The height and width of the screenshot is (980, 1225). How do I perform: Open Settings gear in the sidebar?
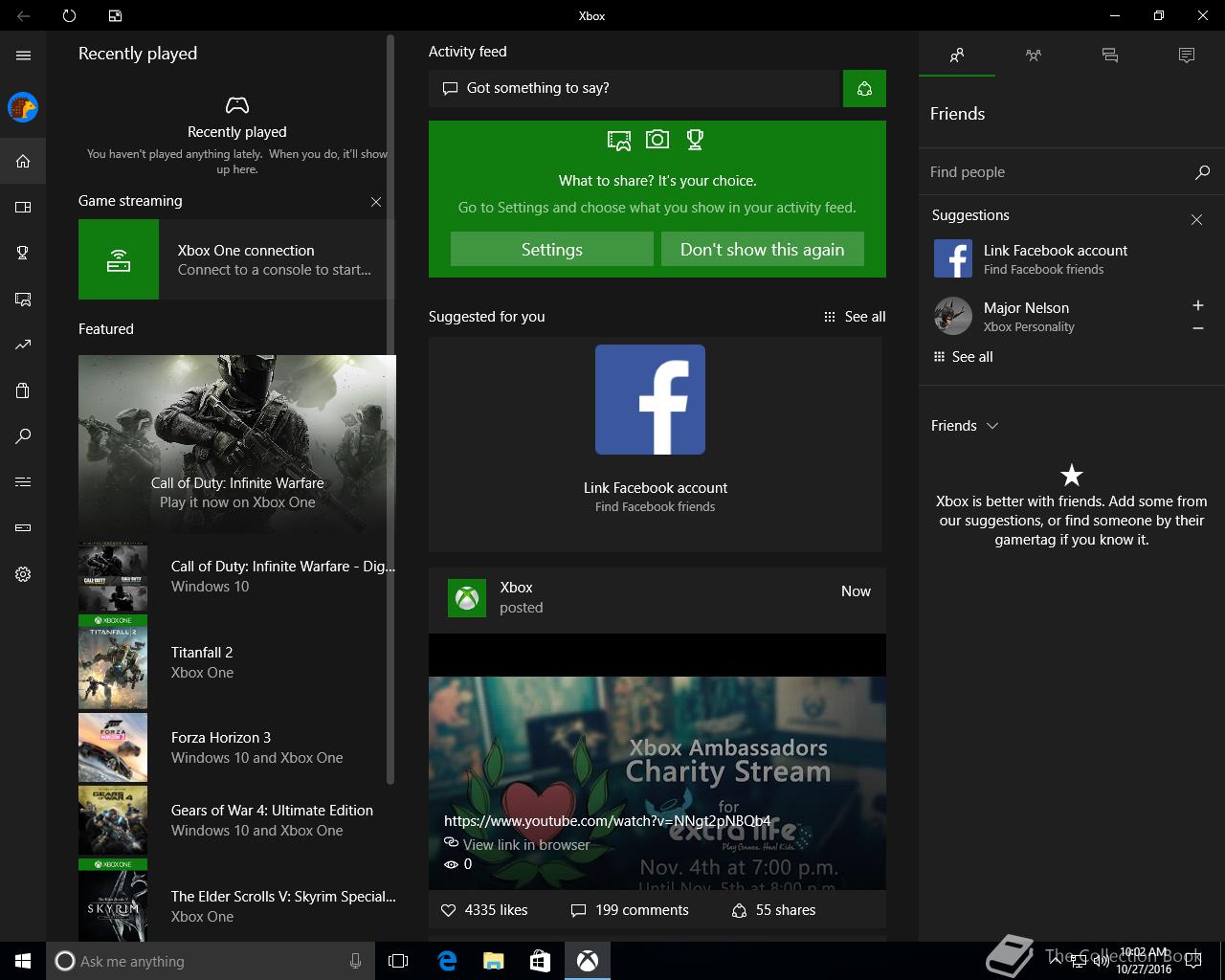(23, 574)
